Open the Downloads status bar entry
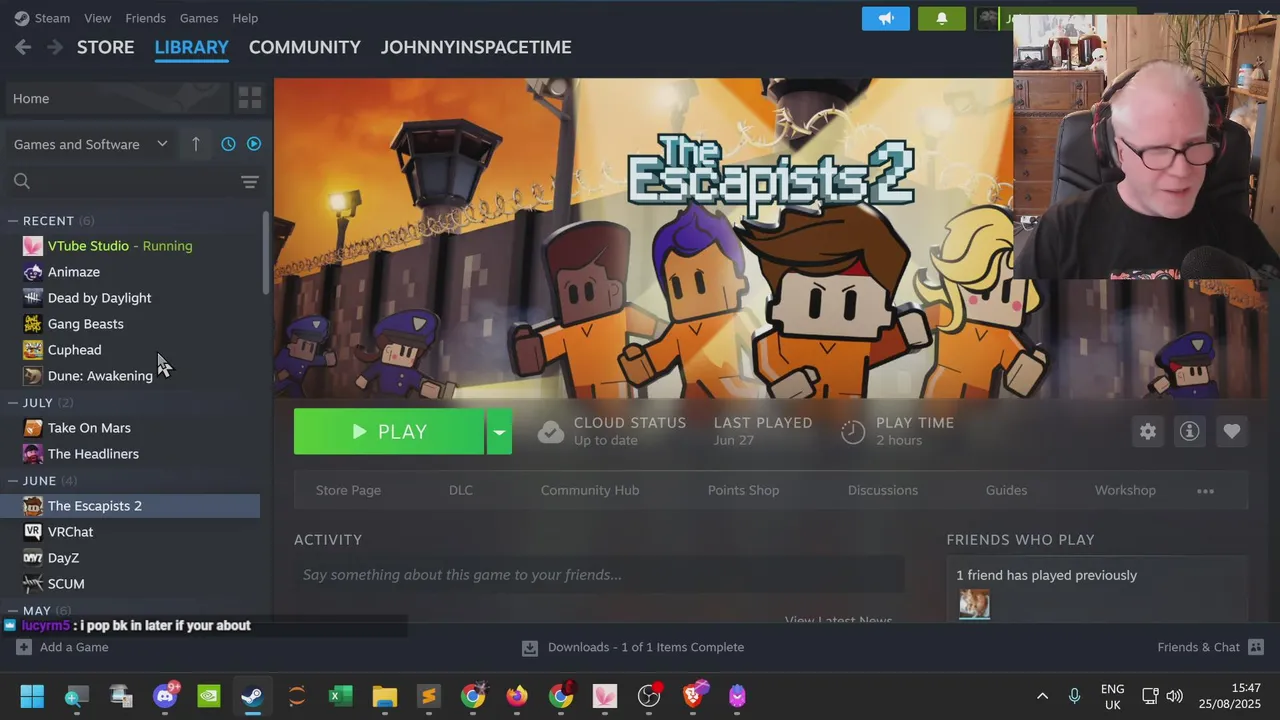 pos(634,647)
